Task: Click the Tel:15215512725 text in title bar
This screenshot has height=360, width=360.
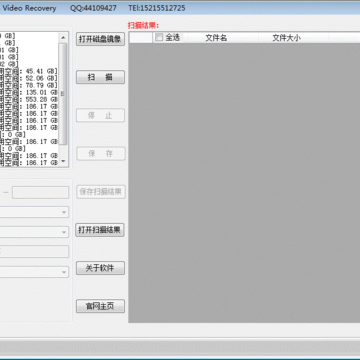Action: 157,8
